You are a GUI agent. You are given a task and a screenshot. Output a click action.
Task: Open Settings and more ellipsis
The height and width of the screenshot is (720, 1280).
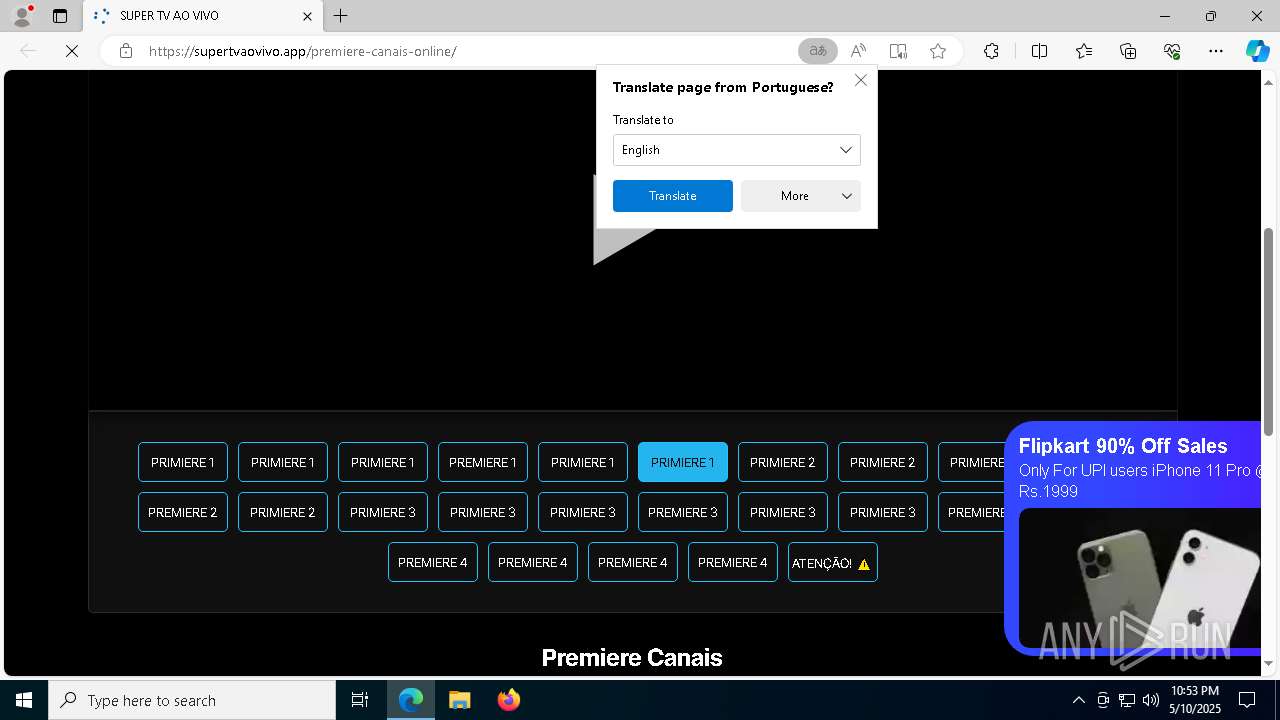click(x=1216, y=51)
